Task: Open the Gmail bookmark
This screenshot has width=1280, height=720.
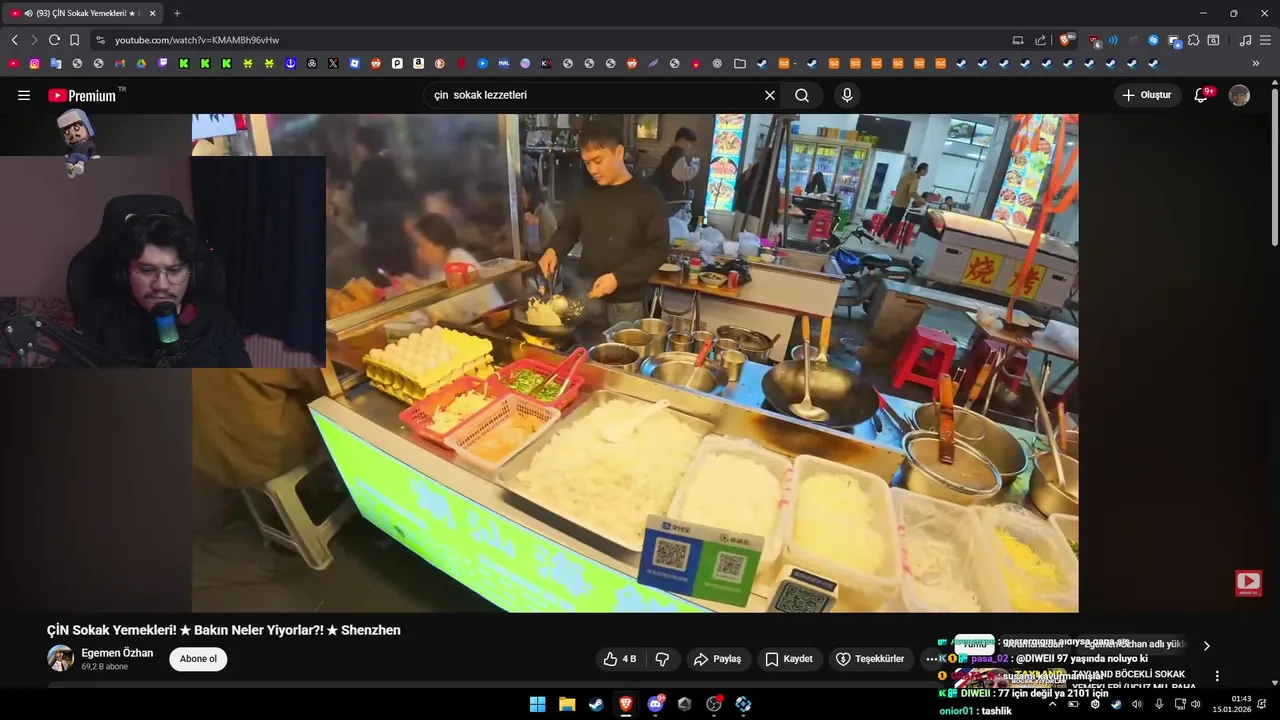Action: coord(119,63)
